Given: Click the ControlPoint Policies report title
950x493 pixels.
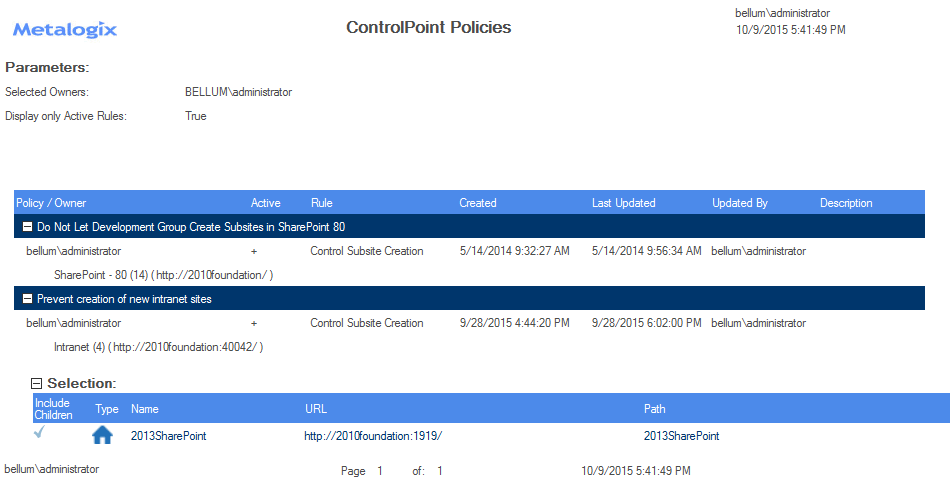Looking at the screenshot, I should point(428,27).
